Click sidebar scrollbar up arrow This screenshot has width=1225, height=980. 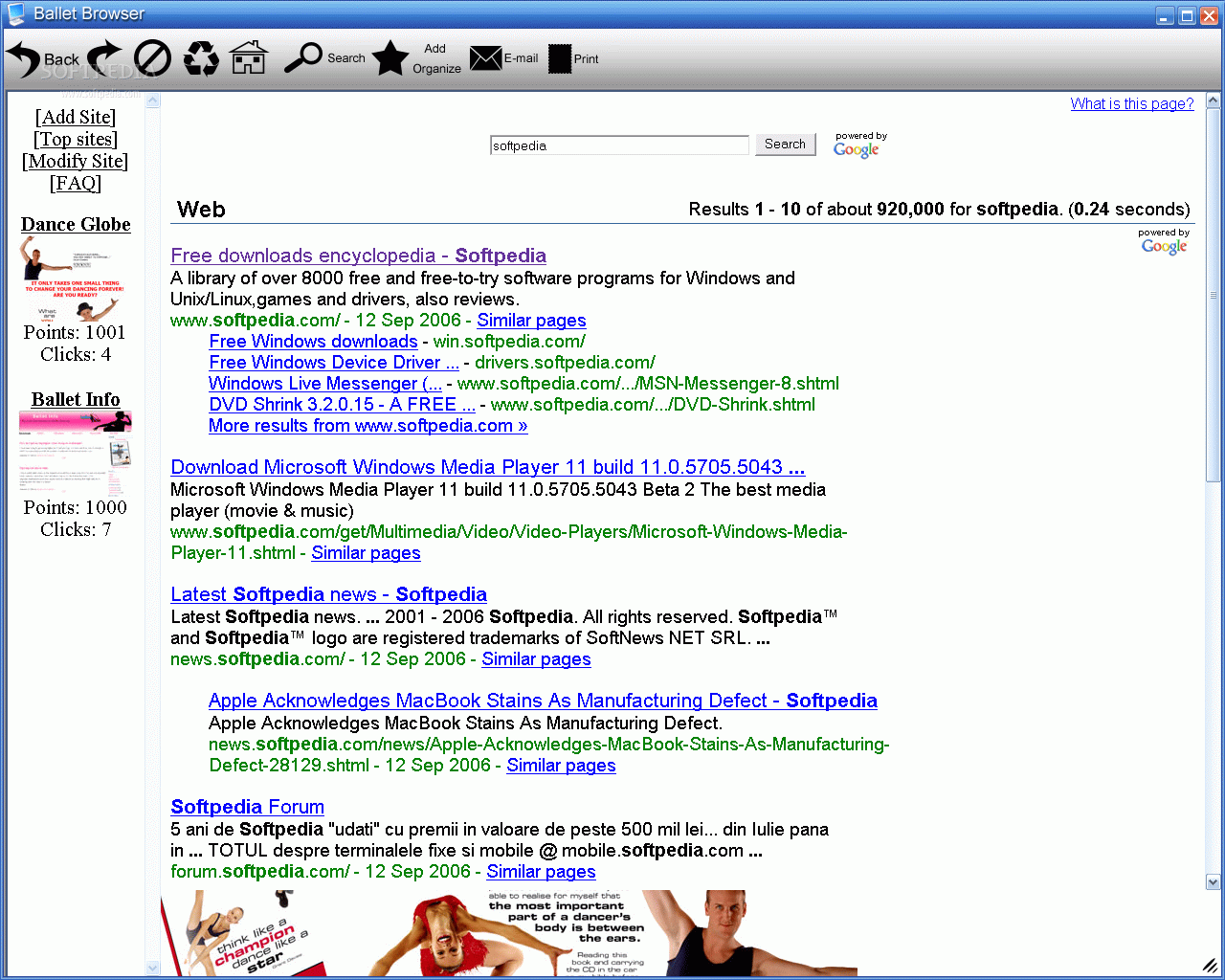click(x=152, y=100)
